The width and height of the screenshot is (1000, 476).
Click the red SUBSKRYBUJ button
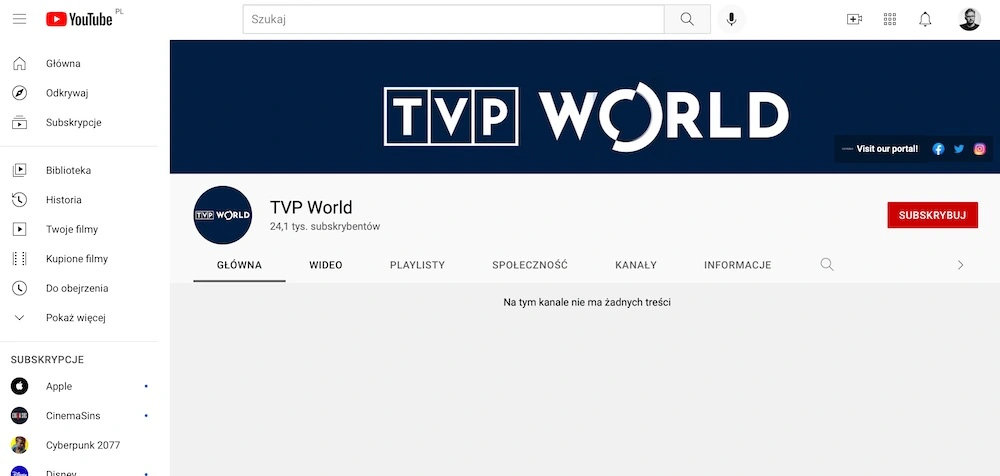click(932, 215)
